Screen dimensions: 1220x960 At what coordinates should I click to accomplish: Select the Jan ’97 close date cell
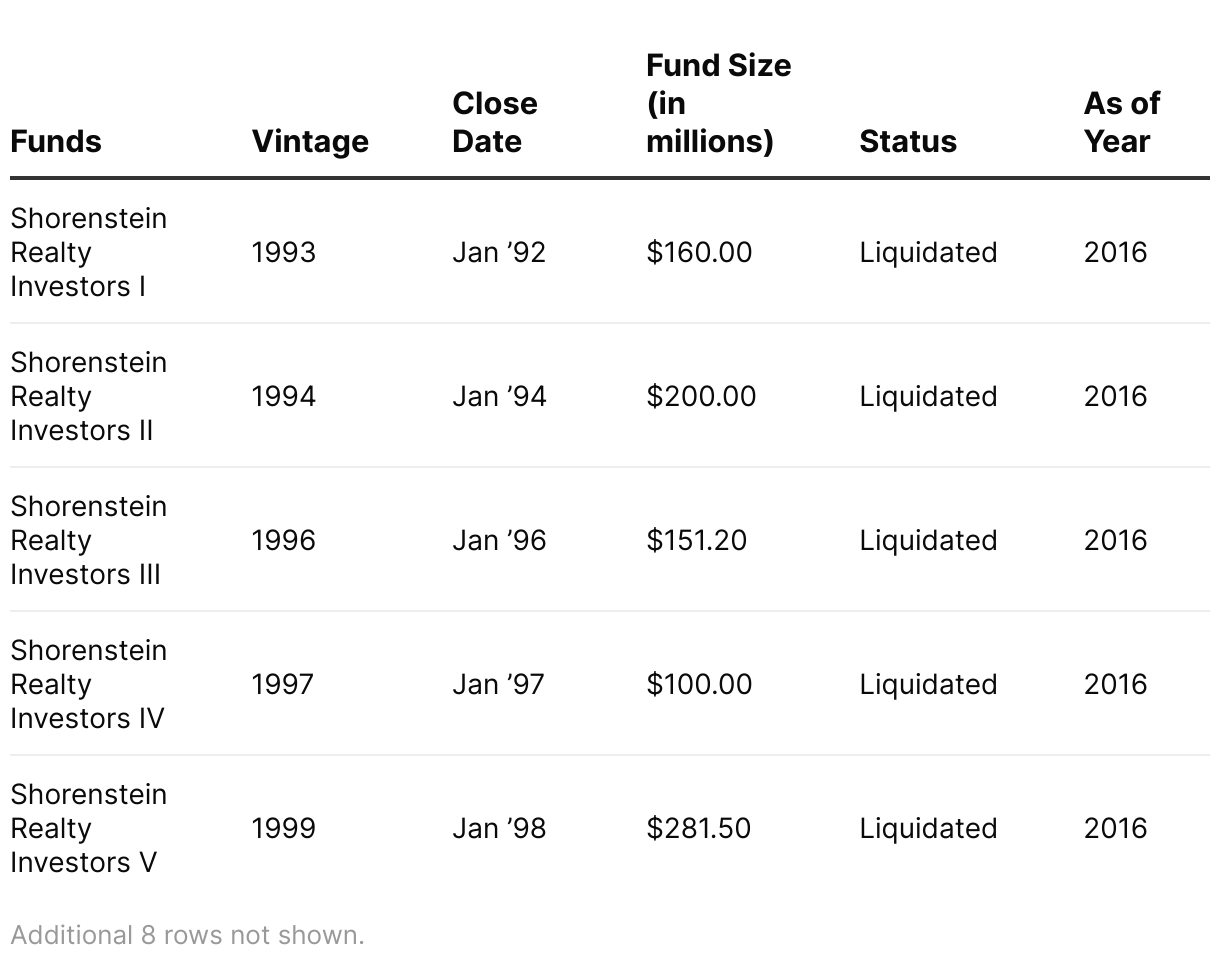(x=498, y=684)
